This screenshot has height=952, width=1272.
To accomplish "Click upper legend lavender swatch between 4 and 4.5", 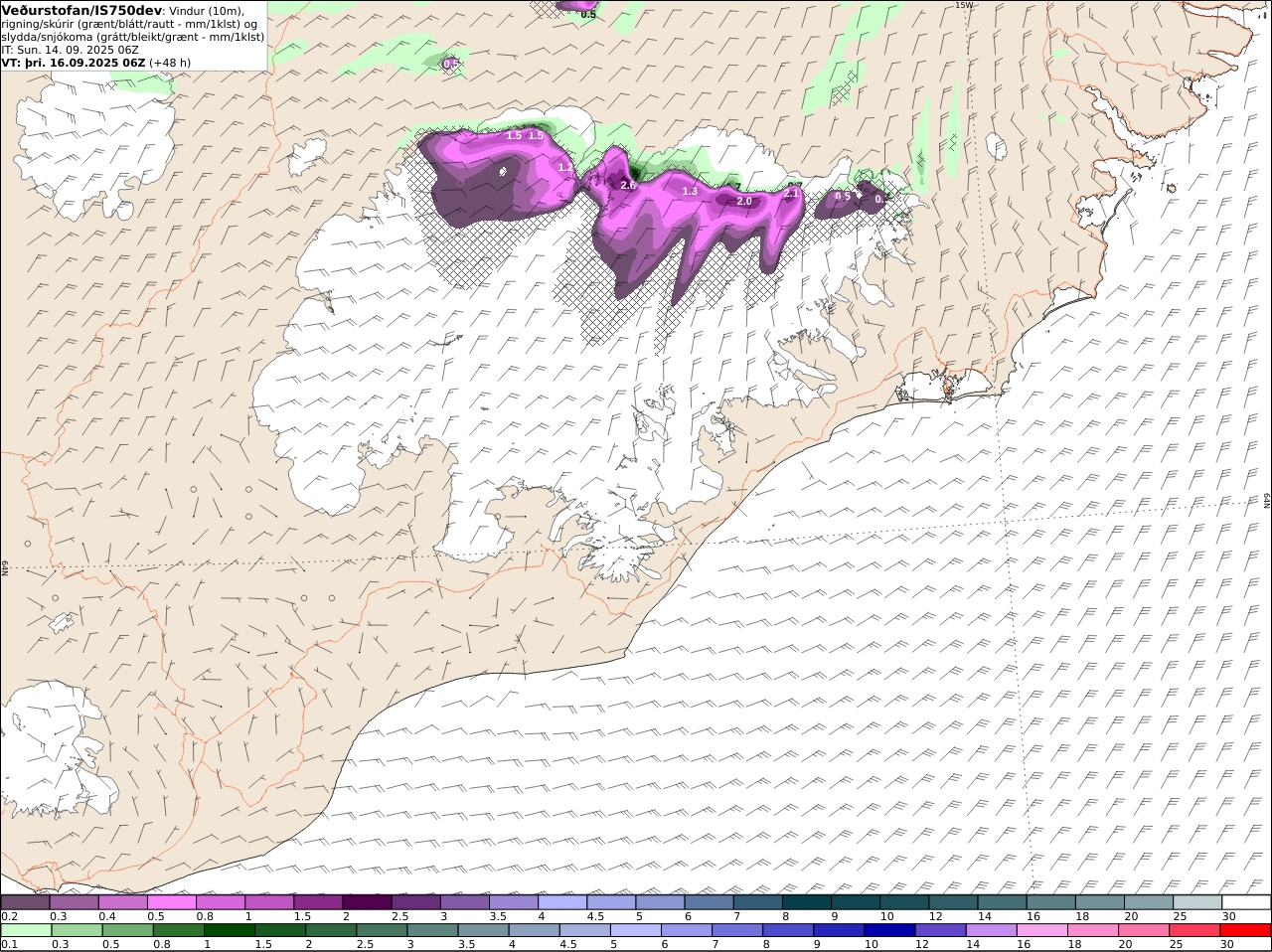I will [560, 902].
